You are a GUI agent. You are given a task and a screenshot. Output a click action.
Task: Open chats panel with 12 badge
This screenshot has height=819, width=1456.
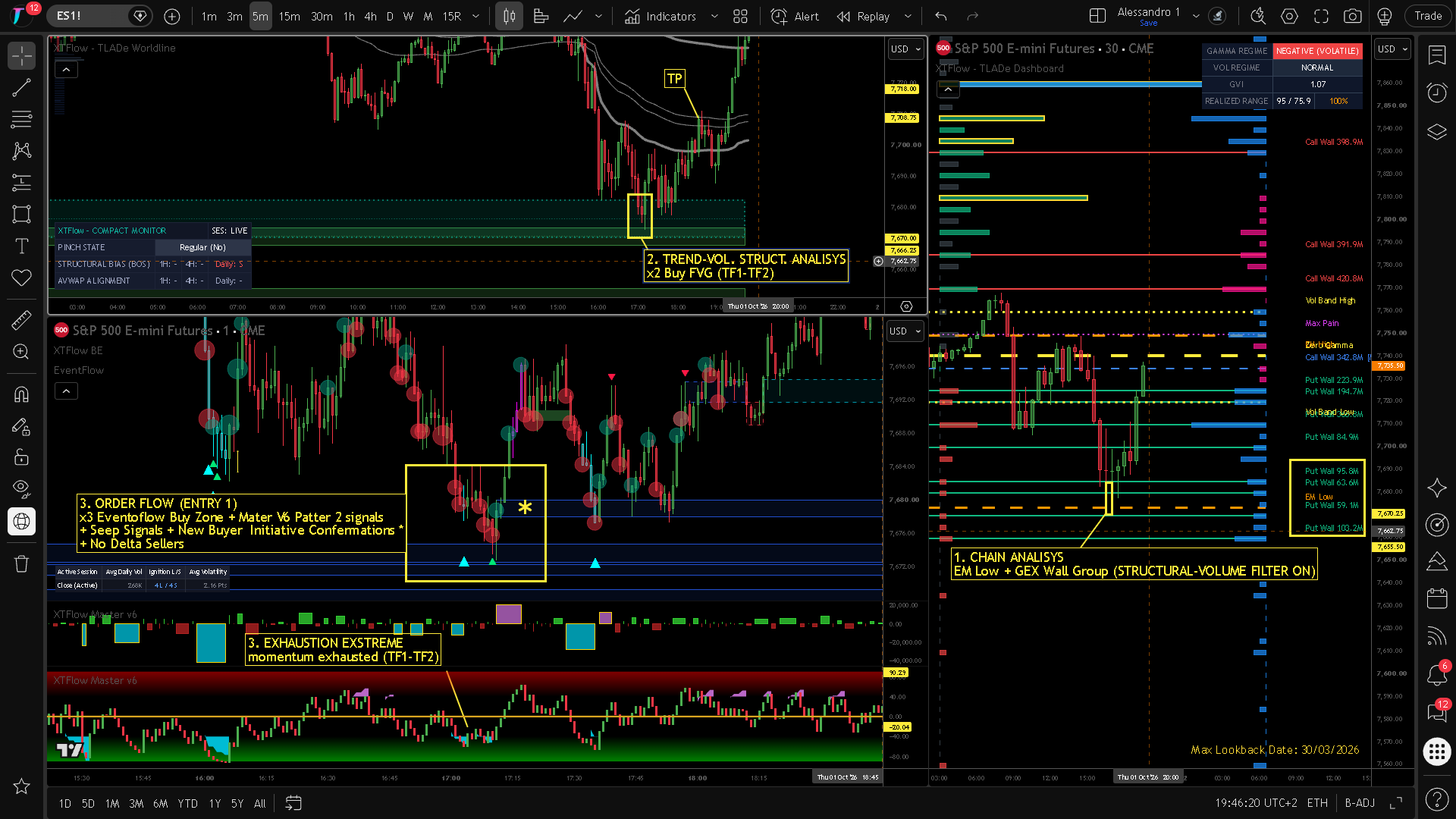[1437, 711]
